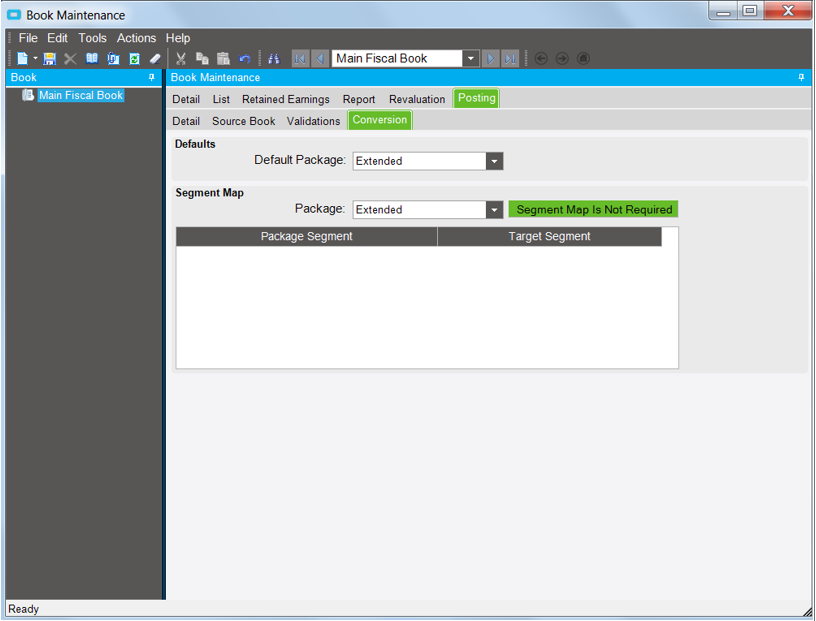Click the New document toolbar icon

point(22,58)
